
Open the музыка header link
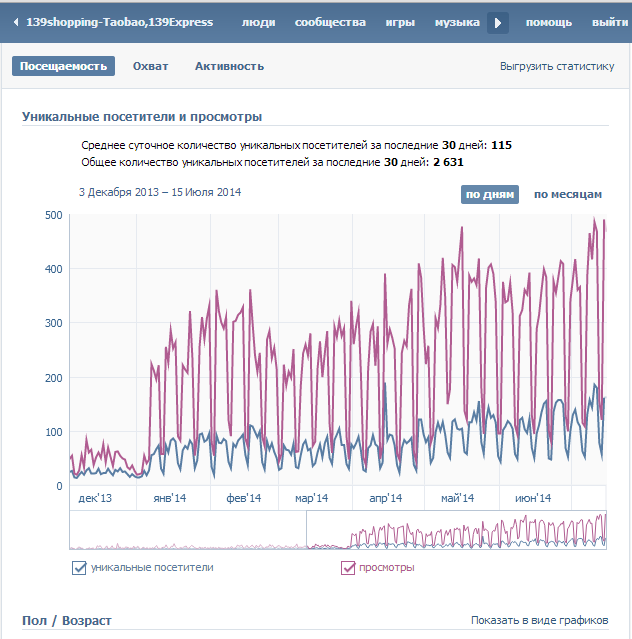pyautogui.click(x=457, y=22)
